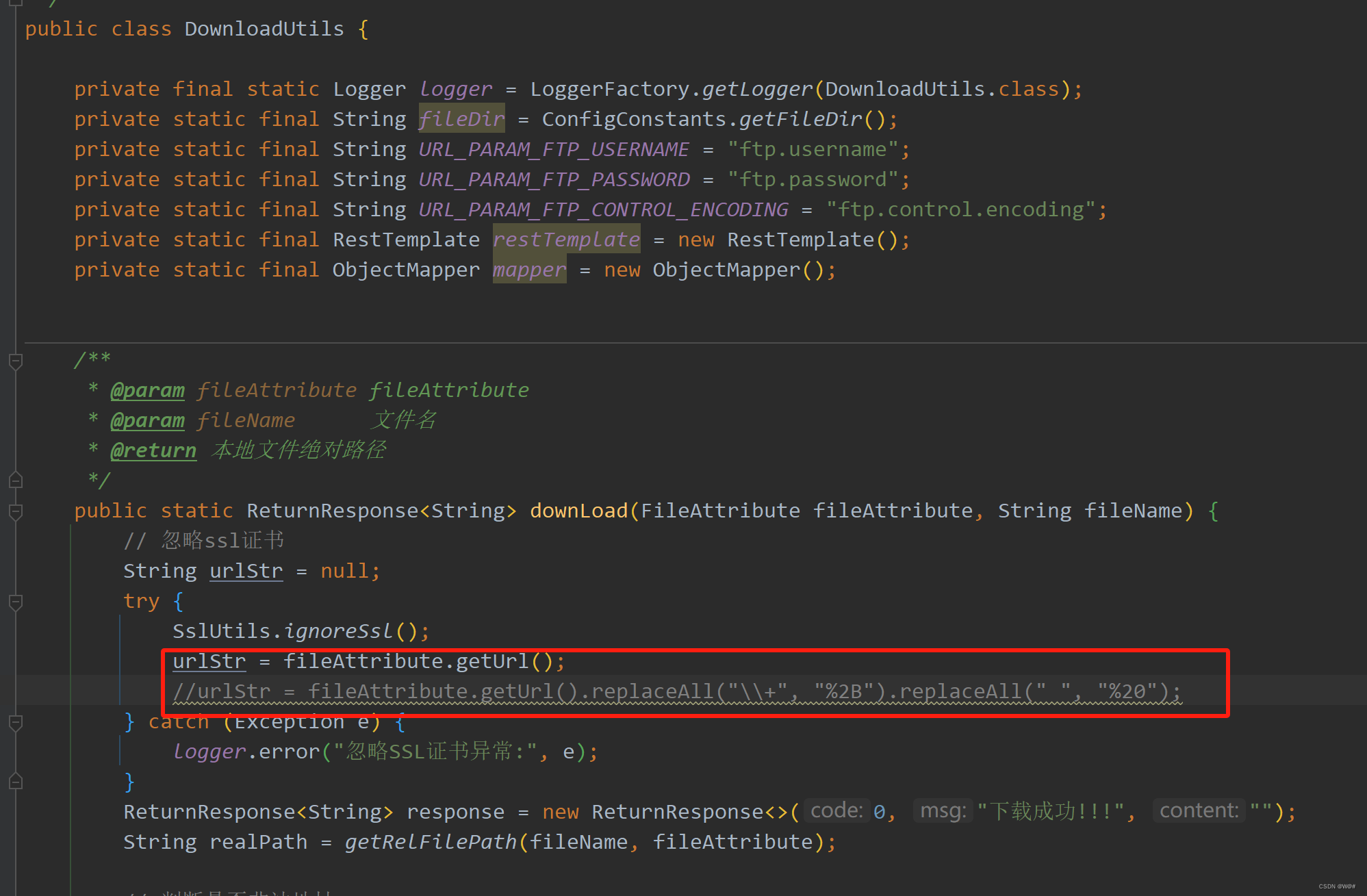Place cursor on highlighted mapper field
Image resolution: width=1367 pixels, height=896 pixels.
(529, 270)
